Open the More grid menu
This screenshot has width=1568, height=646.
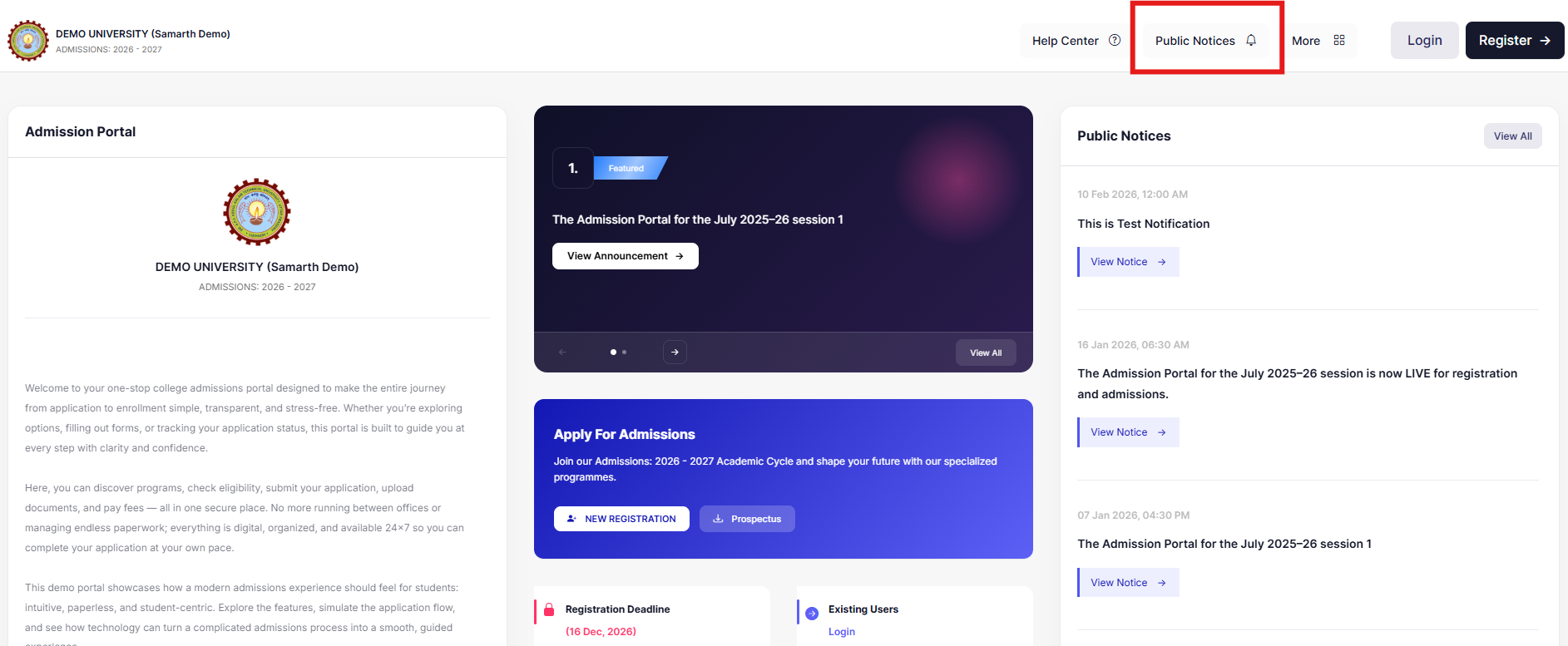tap(1338, 40)
